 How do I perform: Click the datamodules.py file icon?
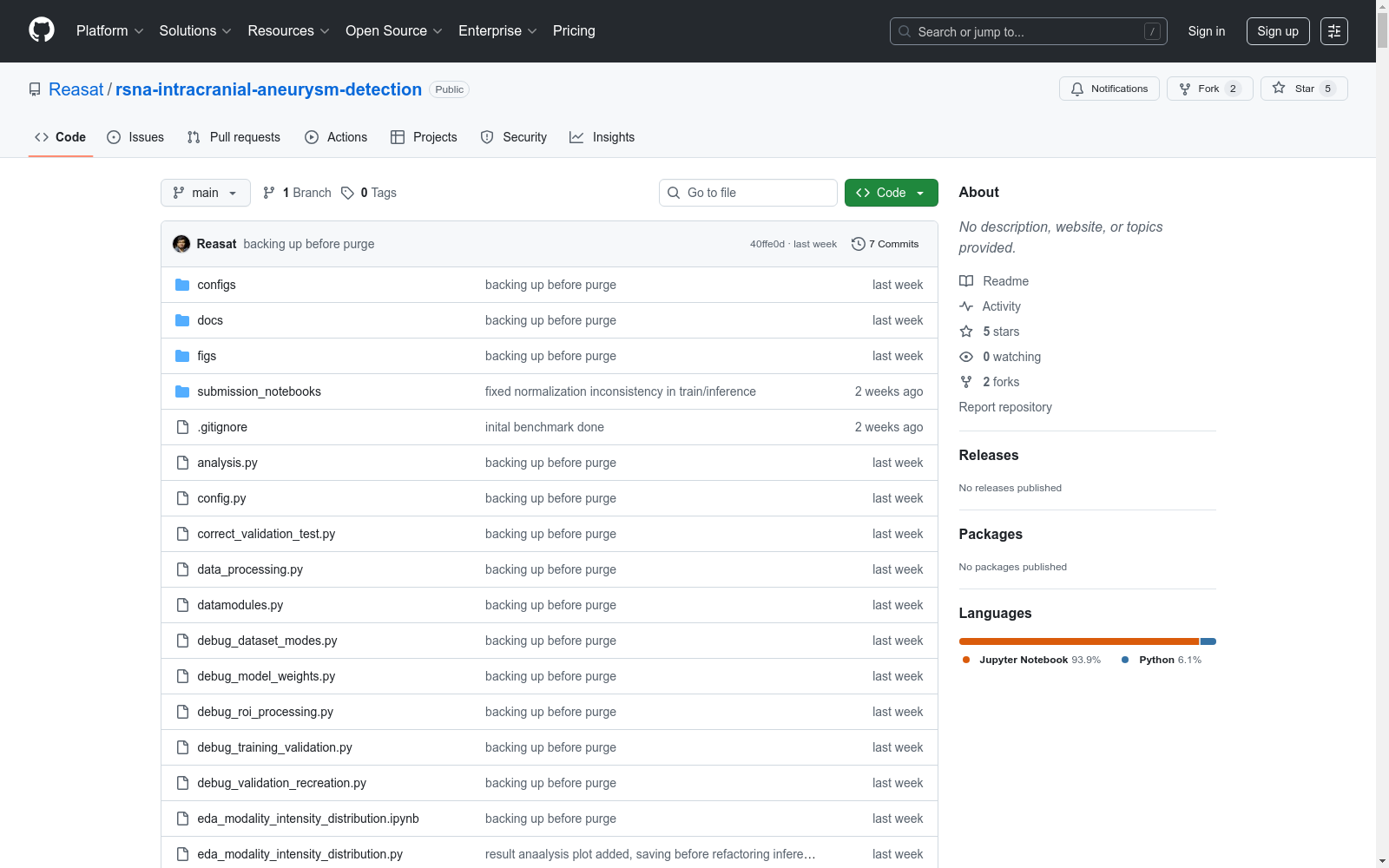[x=182, y=605]
